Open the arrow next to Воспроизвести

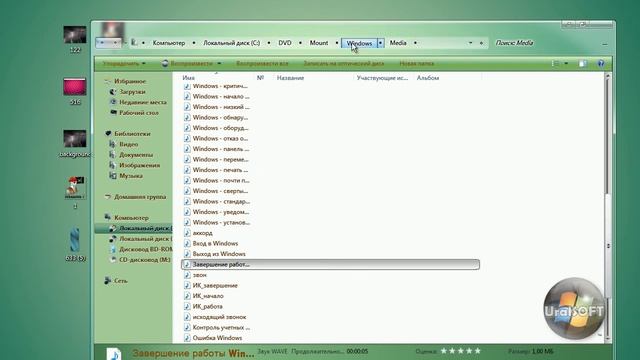click(219, 64)
